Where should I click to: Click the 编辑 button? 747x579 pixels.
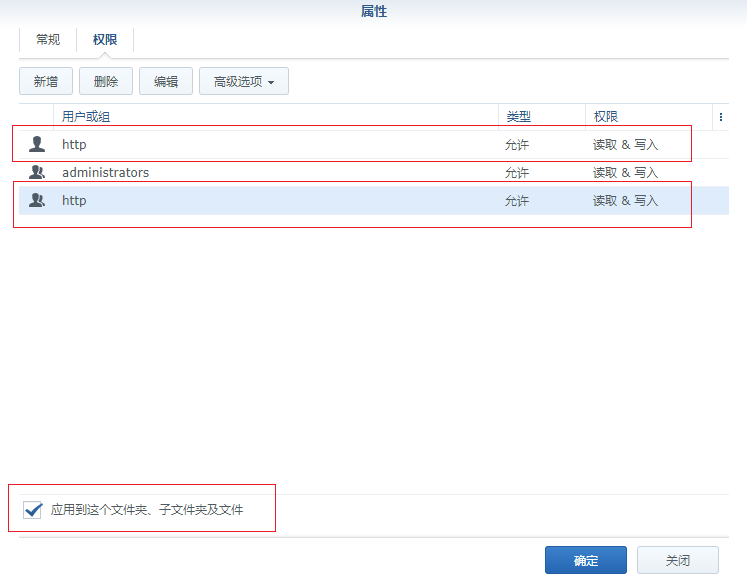166,82
